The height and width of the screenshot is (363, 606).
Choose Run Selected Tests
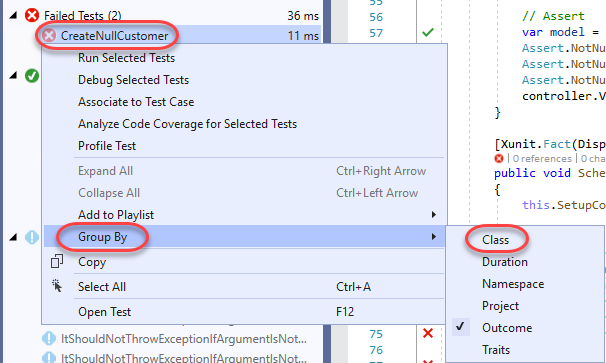tap(126, 58)
